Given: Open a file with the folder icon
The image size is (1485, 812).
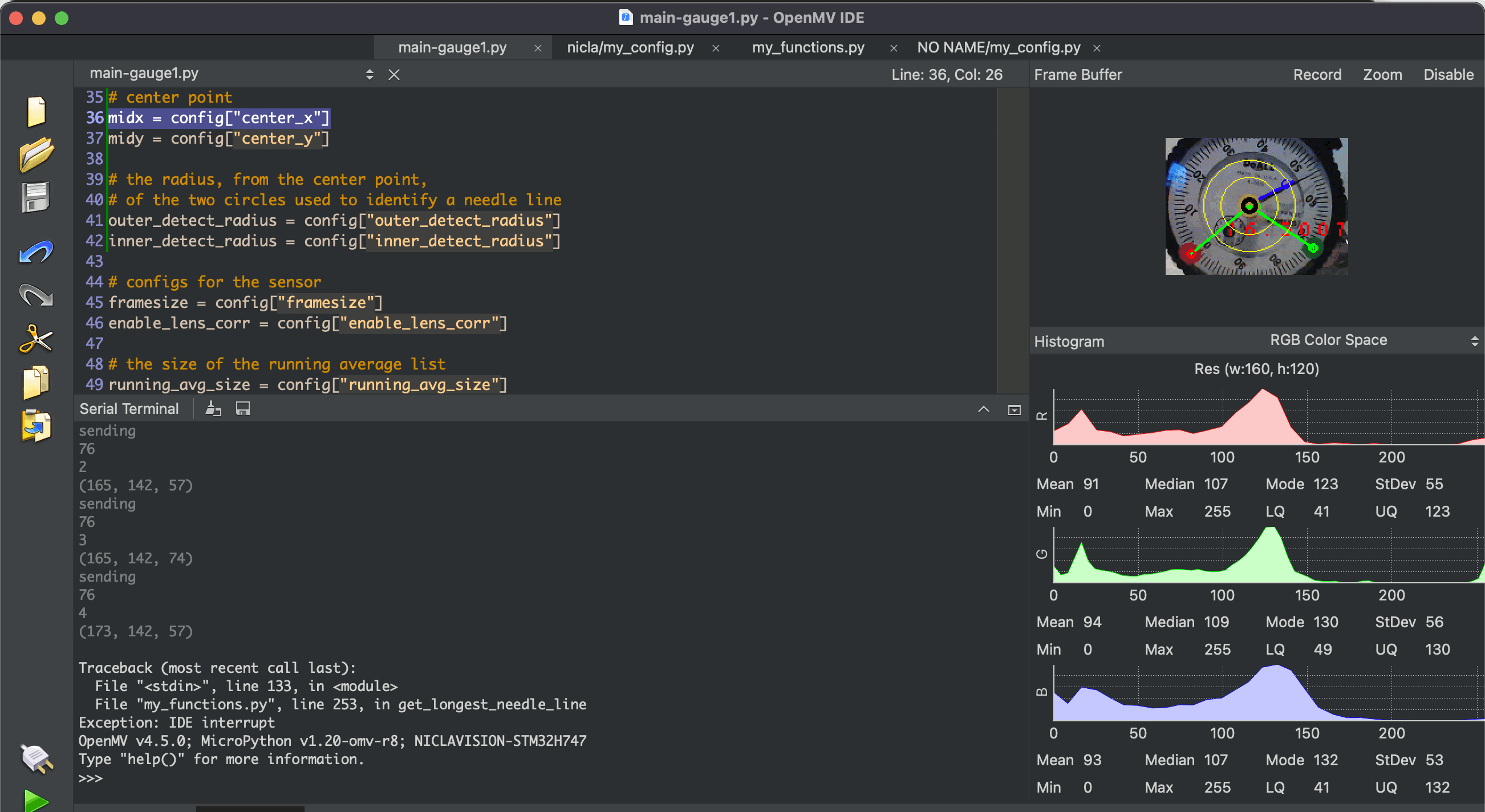Looking at the screenshot, I should [x=36, y=154].
